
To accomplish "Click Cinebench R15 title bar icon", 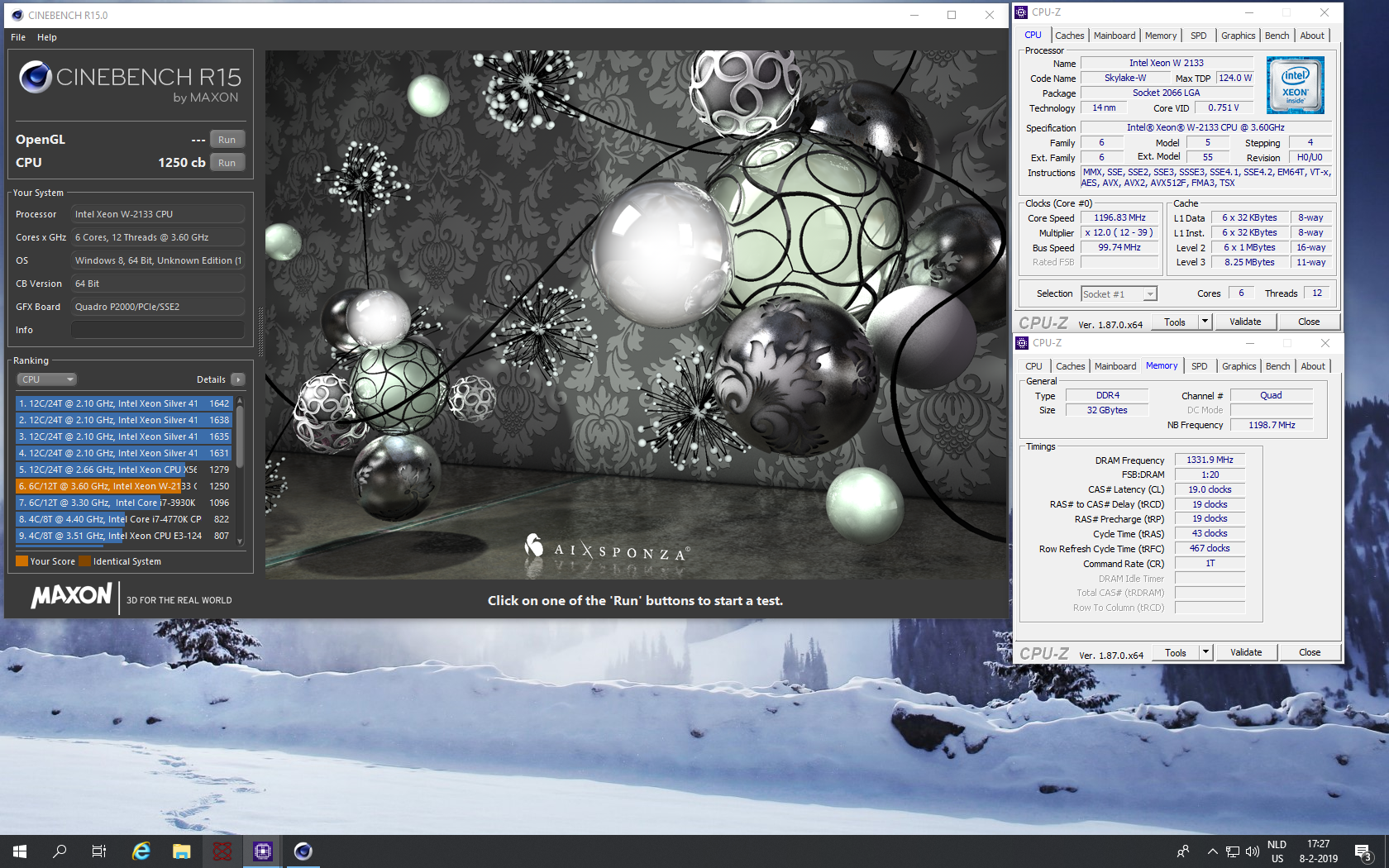I will pos(17,15).
